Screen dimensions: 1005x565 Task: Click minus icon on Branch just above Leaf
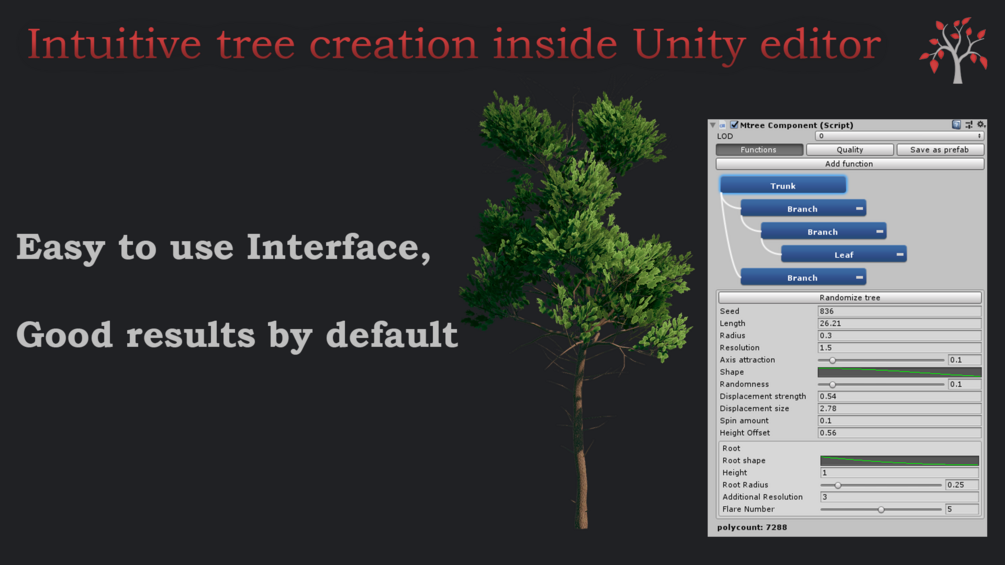click(879, 231)
